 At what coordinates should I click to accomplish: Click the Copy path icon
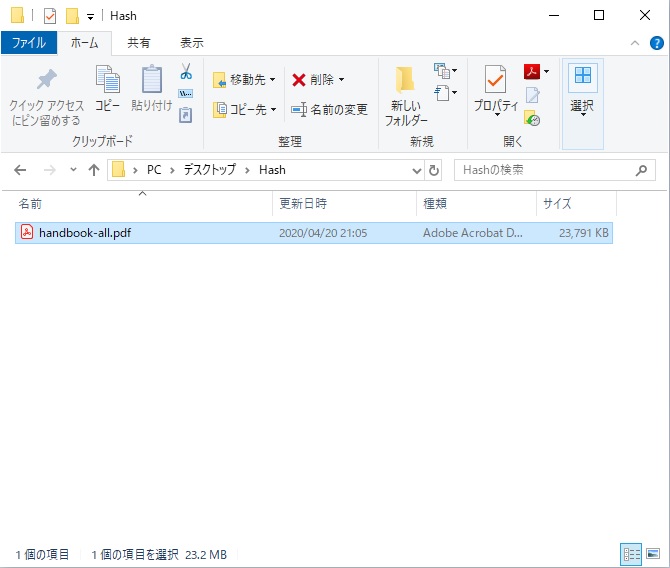tap(185, 94)
